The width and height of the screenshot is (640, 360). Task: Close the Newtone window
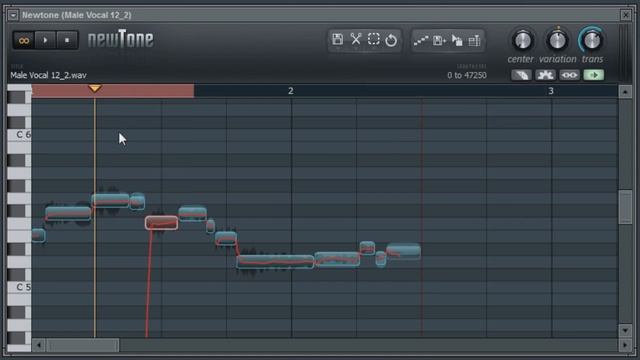point(625,15)
